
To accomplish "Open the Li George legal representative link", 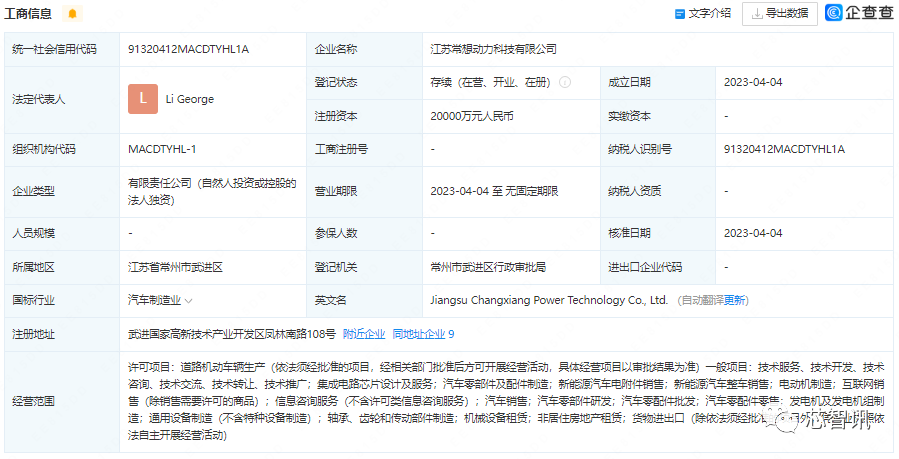I will (x=189, y=99).
